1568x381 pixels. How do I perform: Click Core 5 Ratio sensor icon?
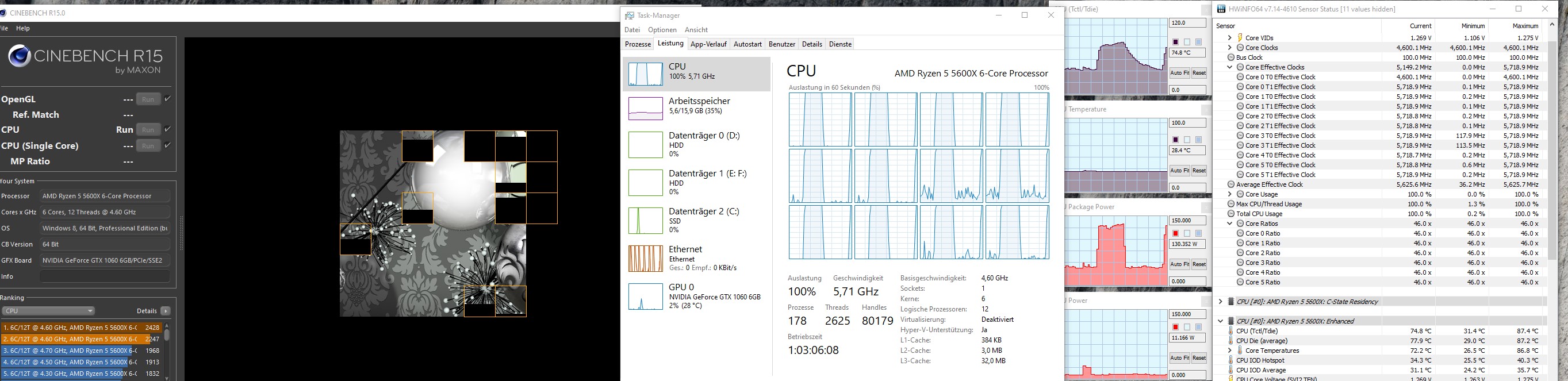click(1240, 282)
